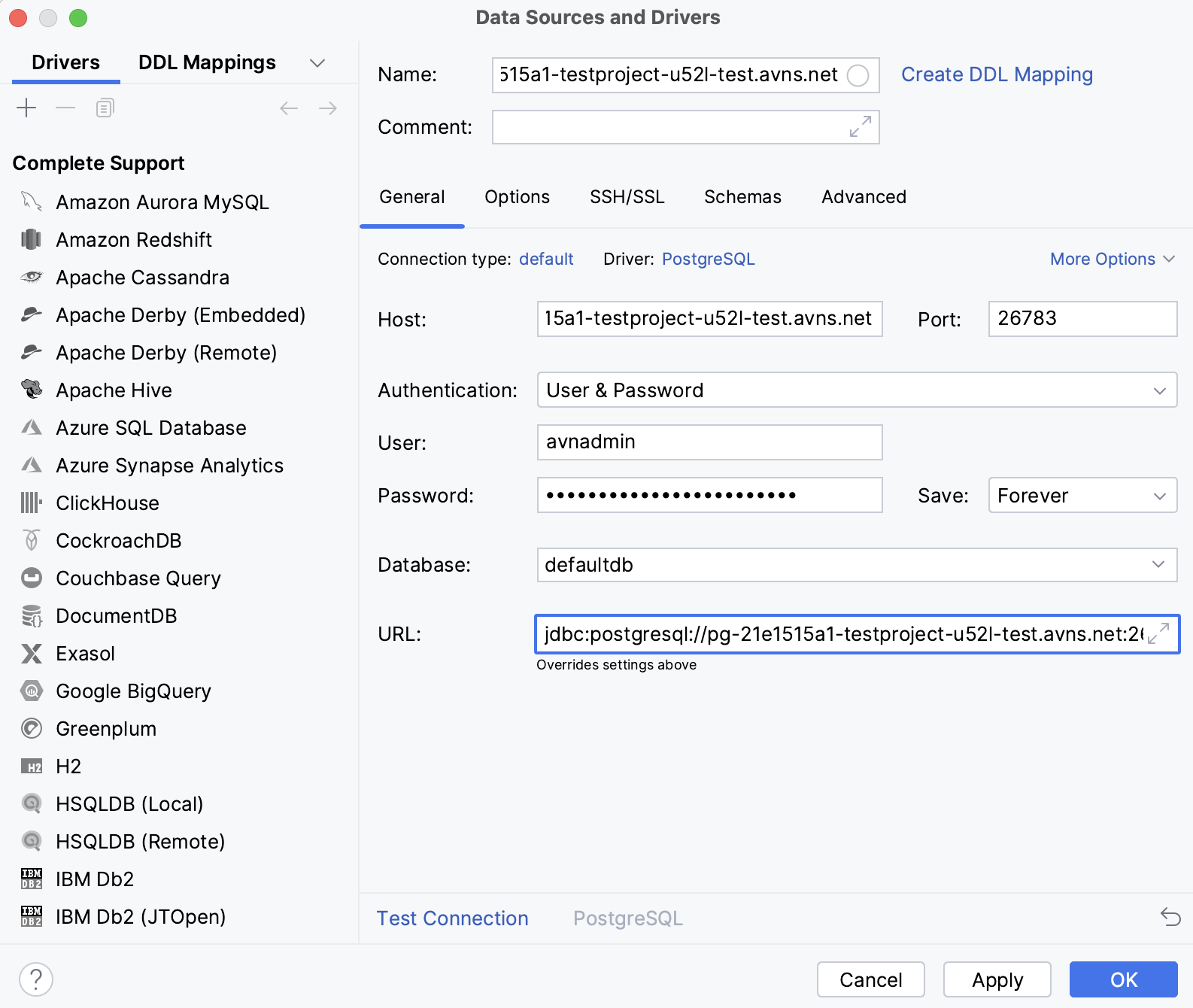Click the CockroachDB icon

pos(32,540)
